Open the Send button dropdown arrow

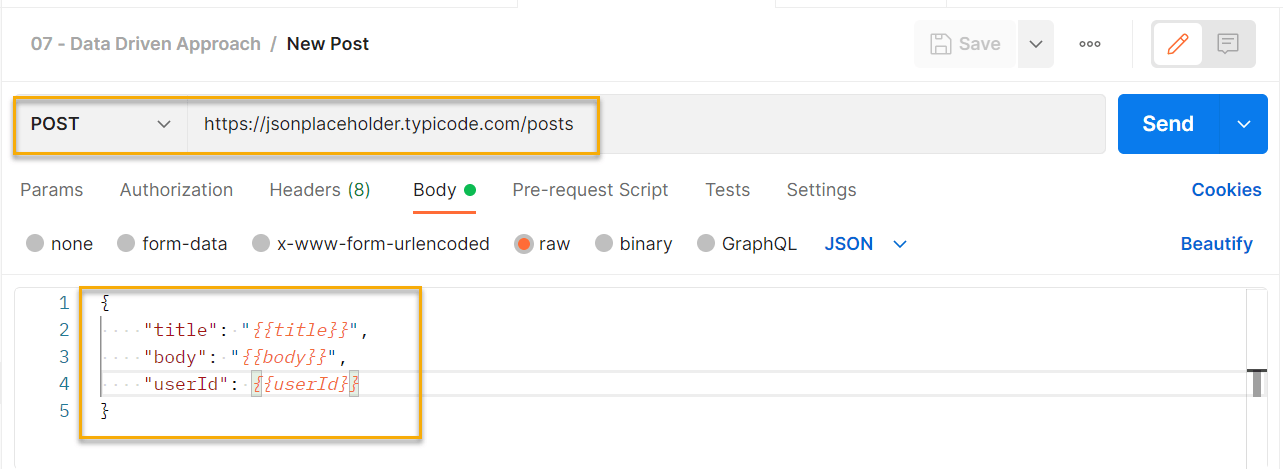tap(1244, 124)
